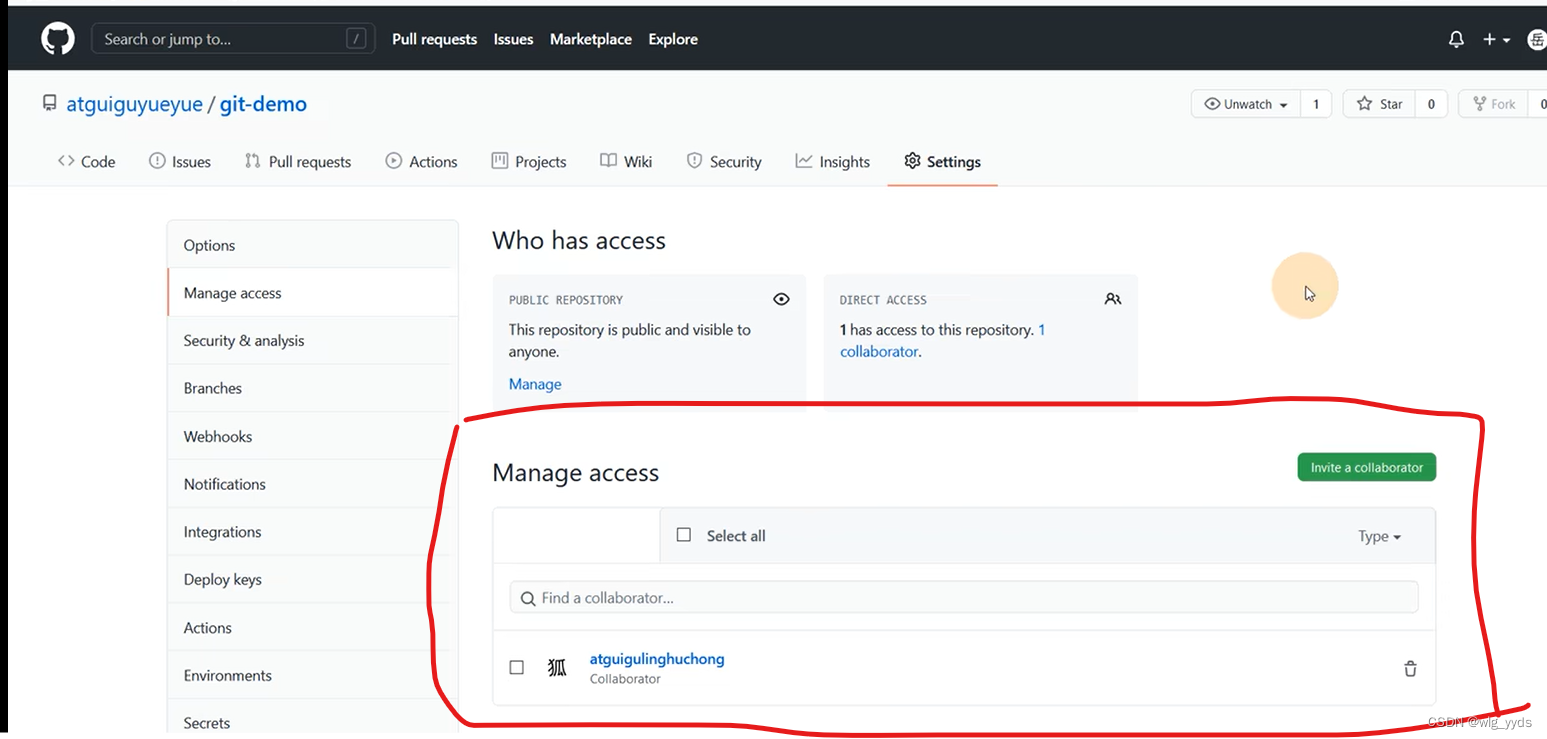Click Pull requests in top navigation
Image resolution: width=1547 pixels, height=739 pixels.
pyautogui.click(x=434, y=39)
